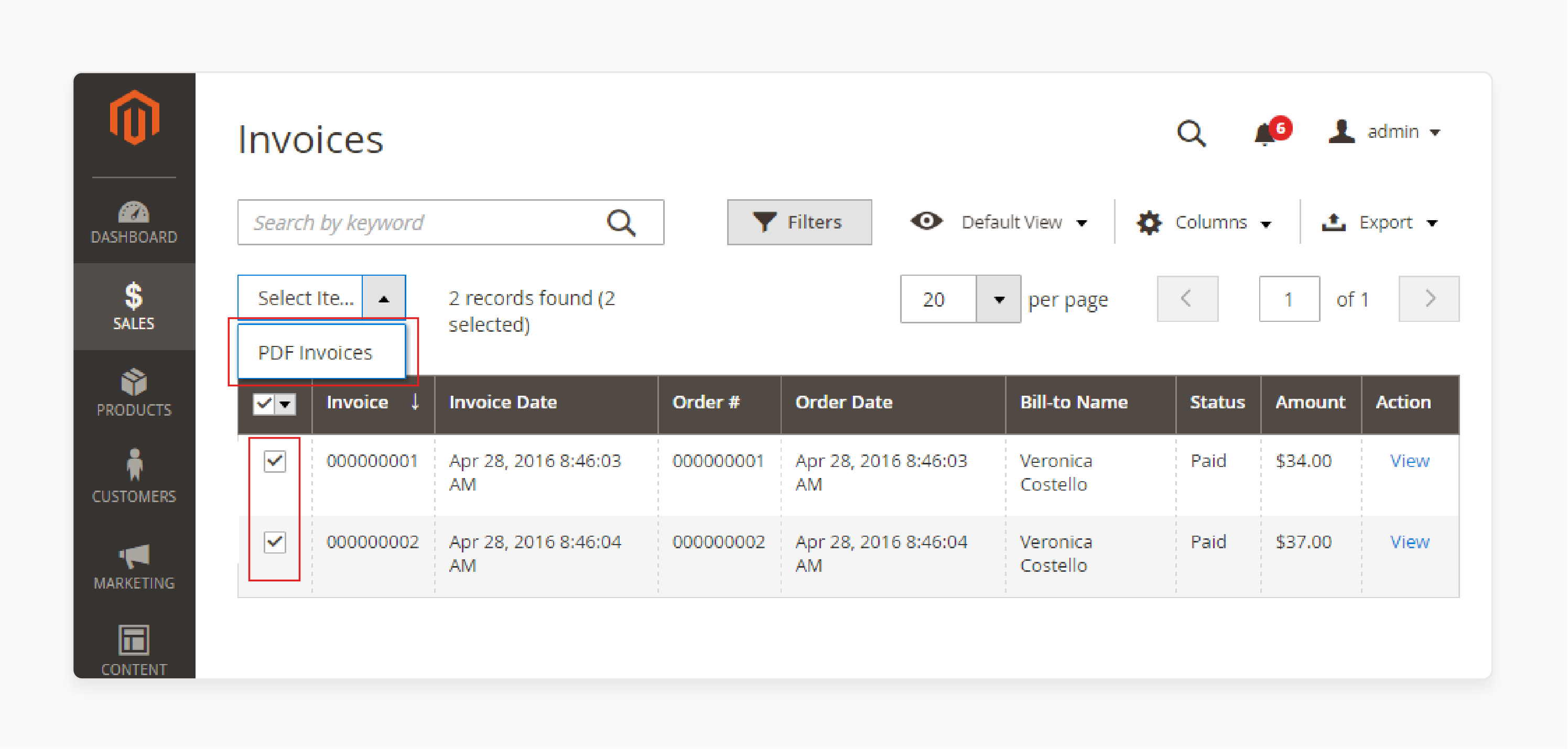Open the Customers sidebar section
This screenshot has width=1568, height=749.
coord(134,476)
